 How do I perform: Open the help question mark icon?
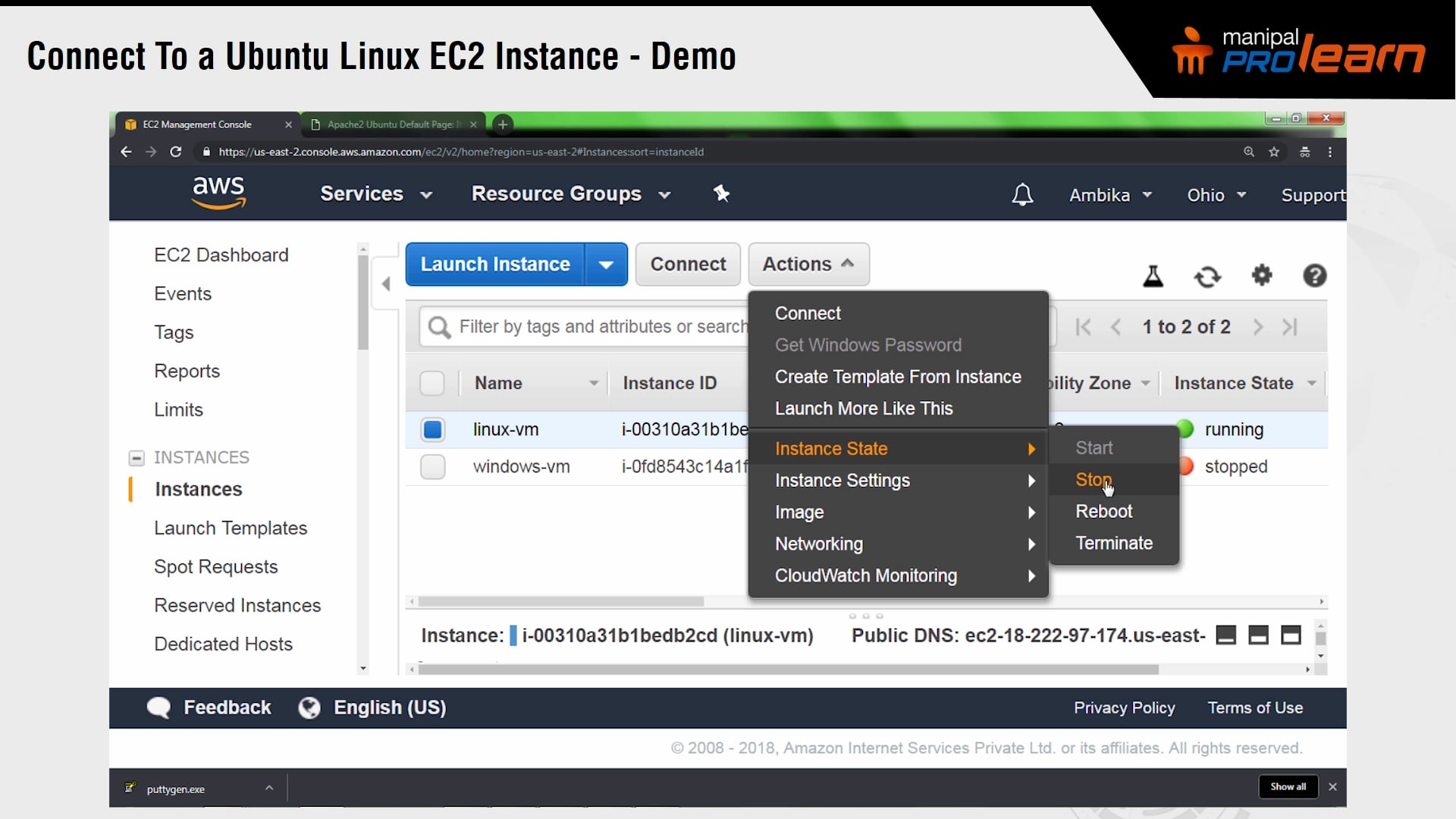click(x=1314, y=275)
